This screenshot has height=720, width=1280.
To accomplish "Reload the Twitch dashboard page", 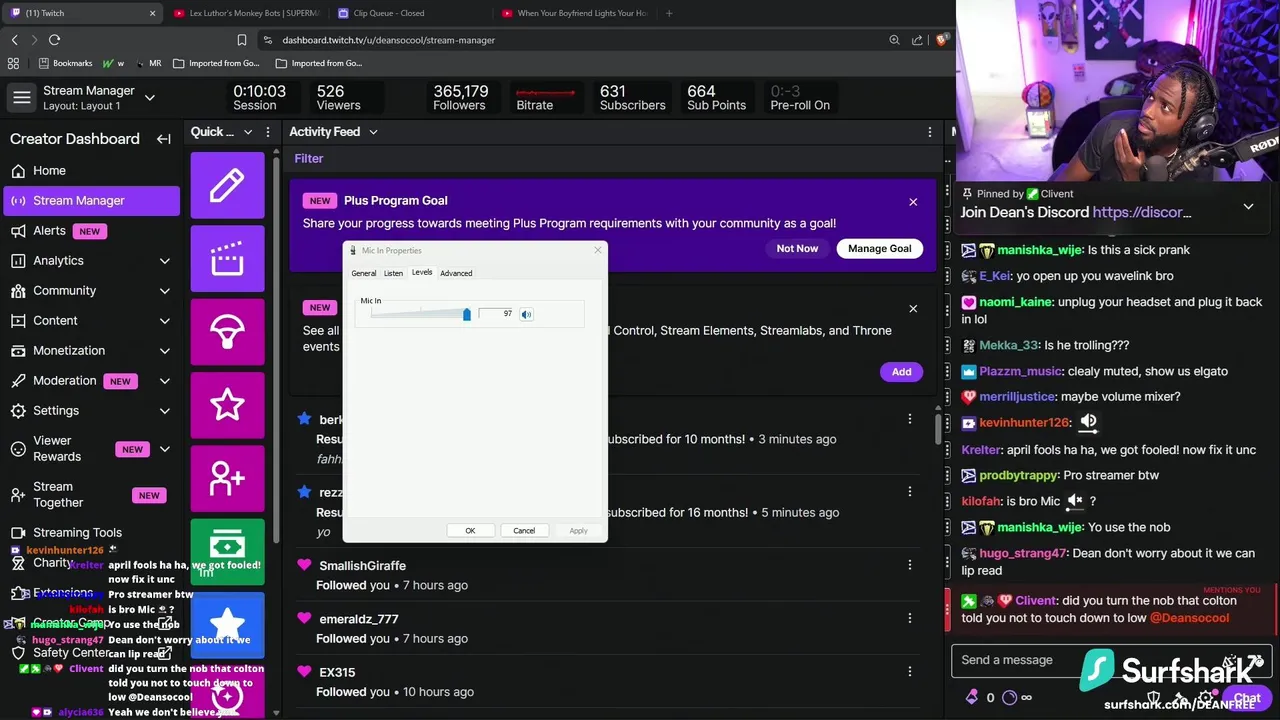I will [x=54, y=40].
